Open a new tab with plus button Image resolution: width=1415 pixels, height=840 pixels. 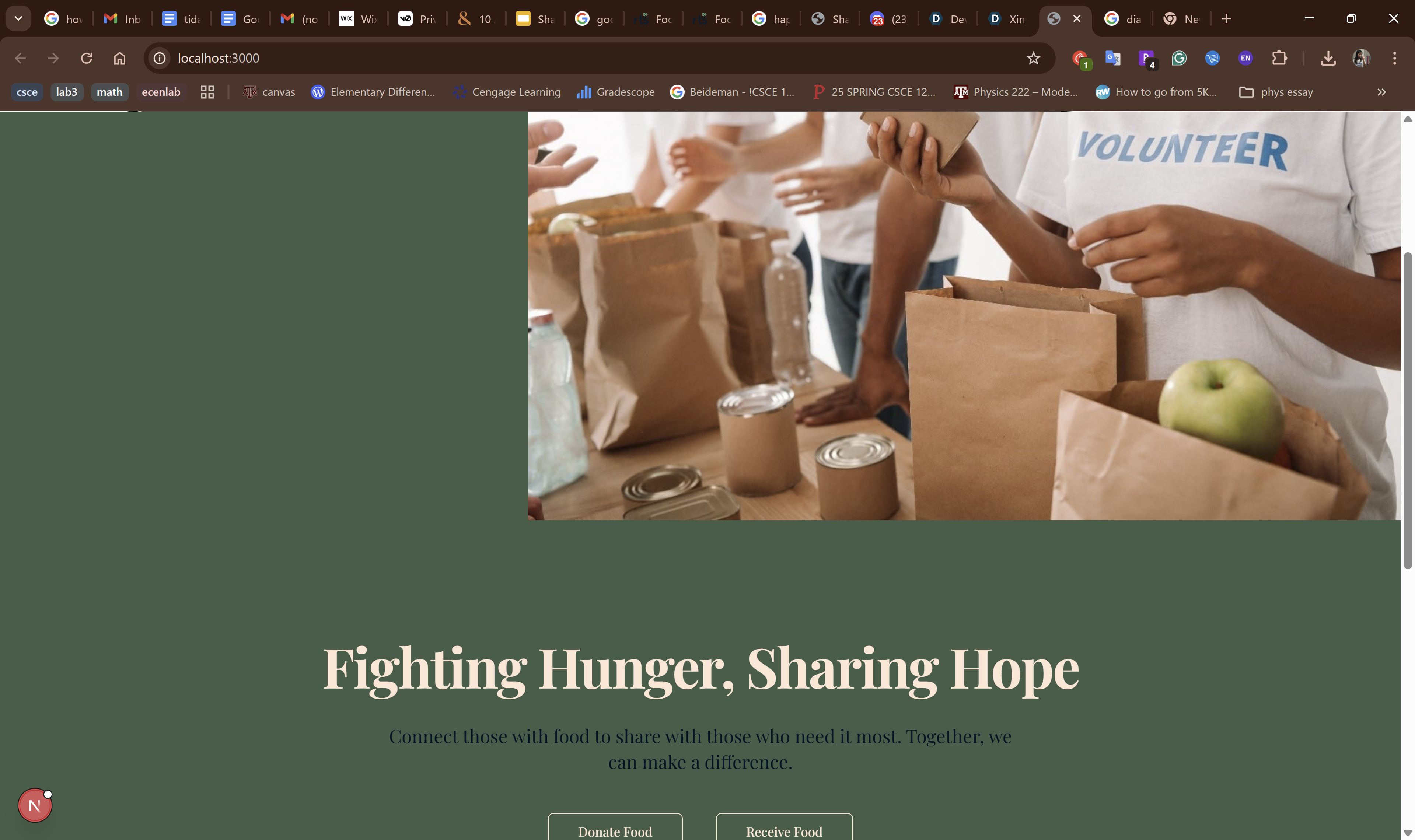(1226, 19)
